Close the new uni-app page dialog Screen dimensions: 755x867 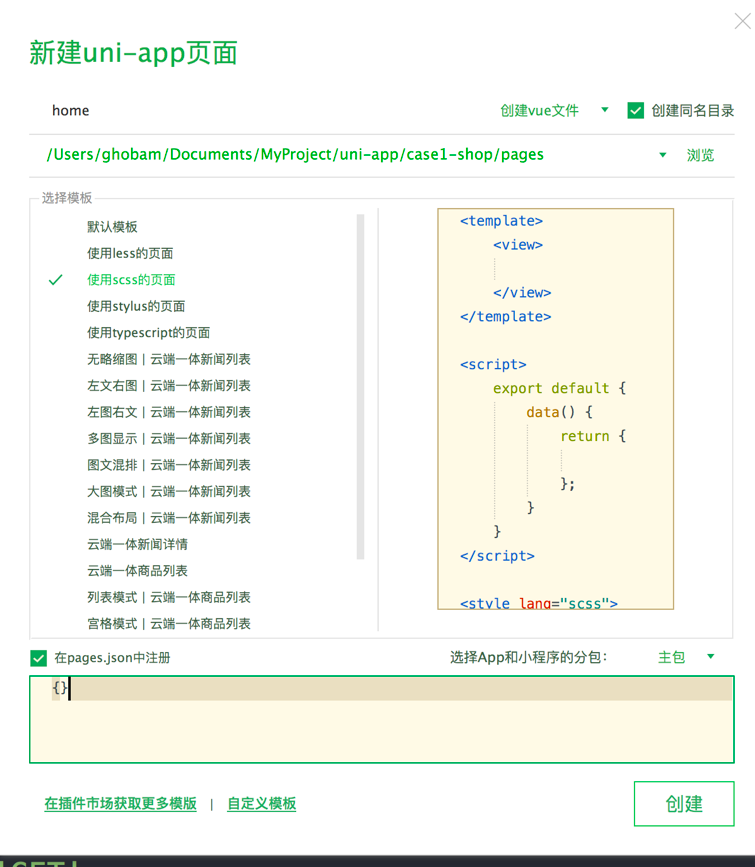[742, 22]
